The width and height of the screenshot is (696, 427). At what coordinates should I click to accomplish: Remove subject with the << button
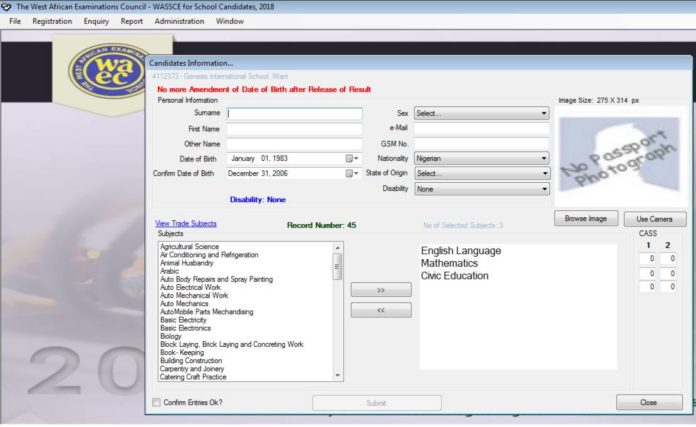(x=381, y=310)
